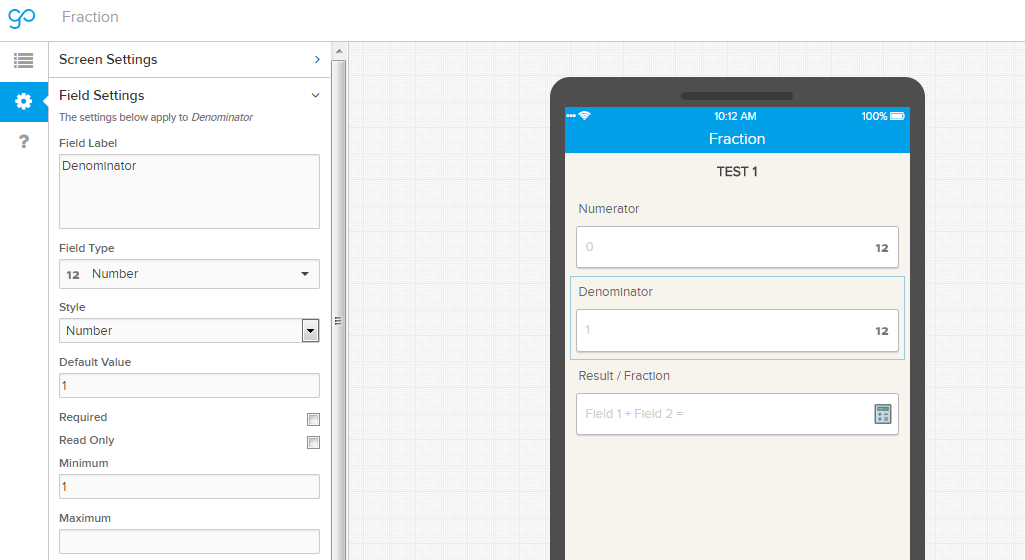Open the help question mark icon
The image size is (1025, 560).
tap(23, 142)
